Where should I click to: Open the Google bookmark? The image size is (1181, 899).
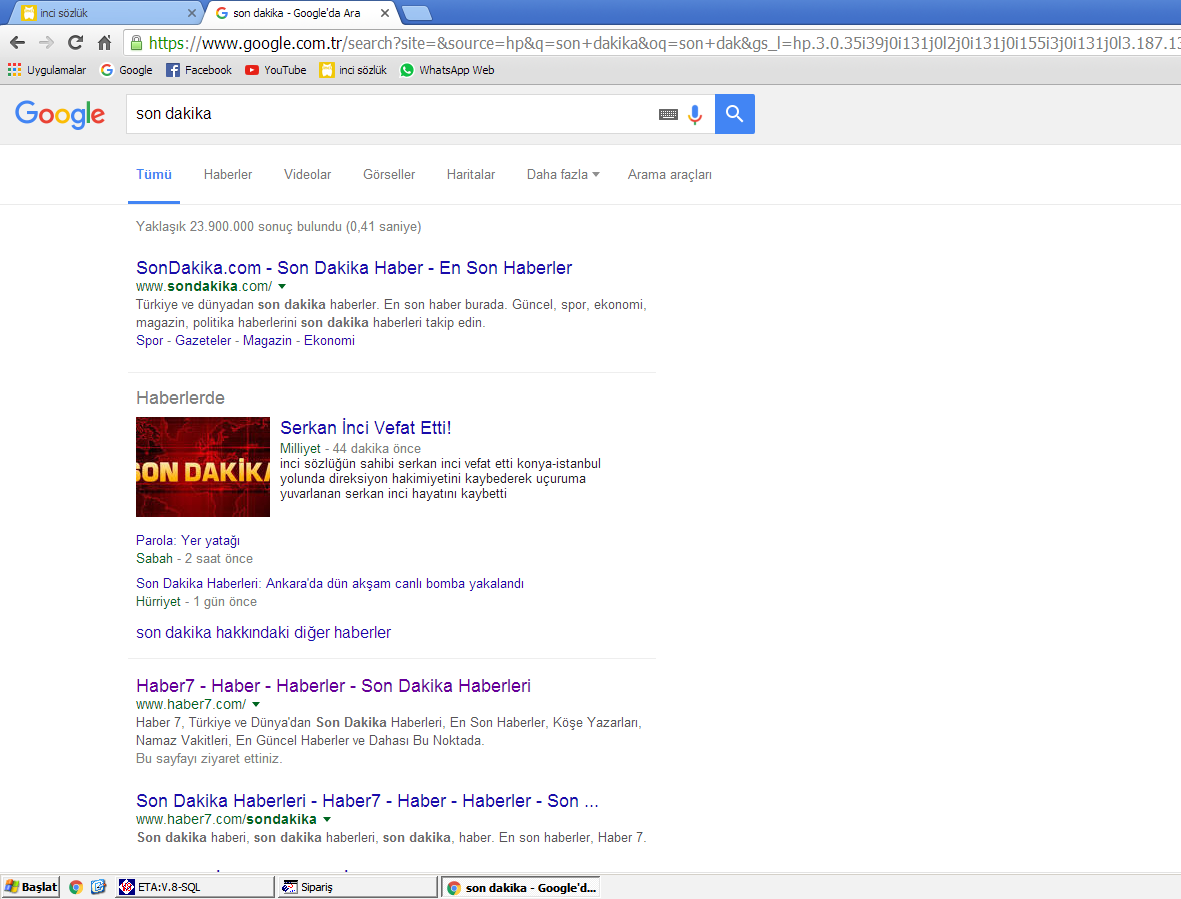127,70
